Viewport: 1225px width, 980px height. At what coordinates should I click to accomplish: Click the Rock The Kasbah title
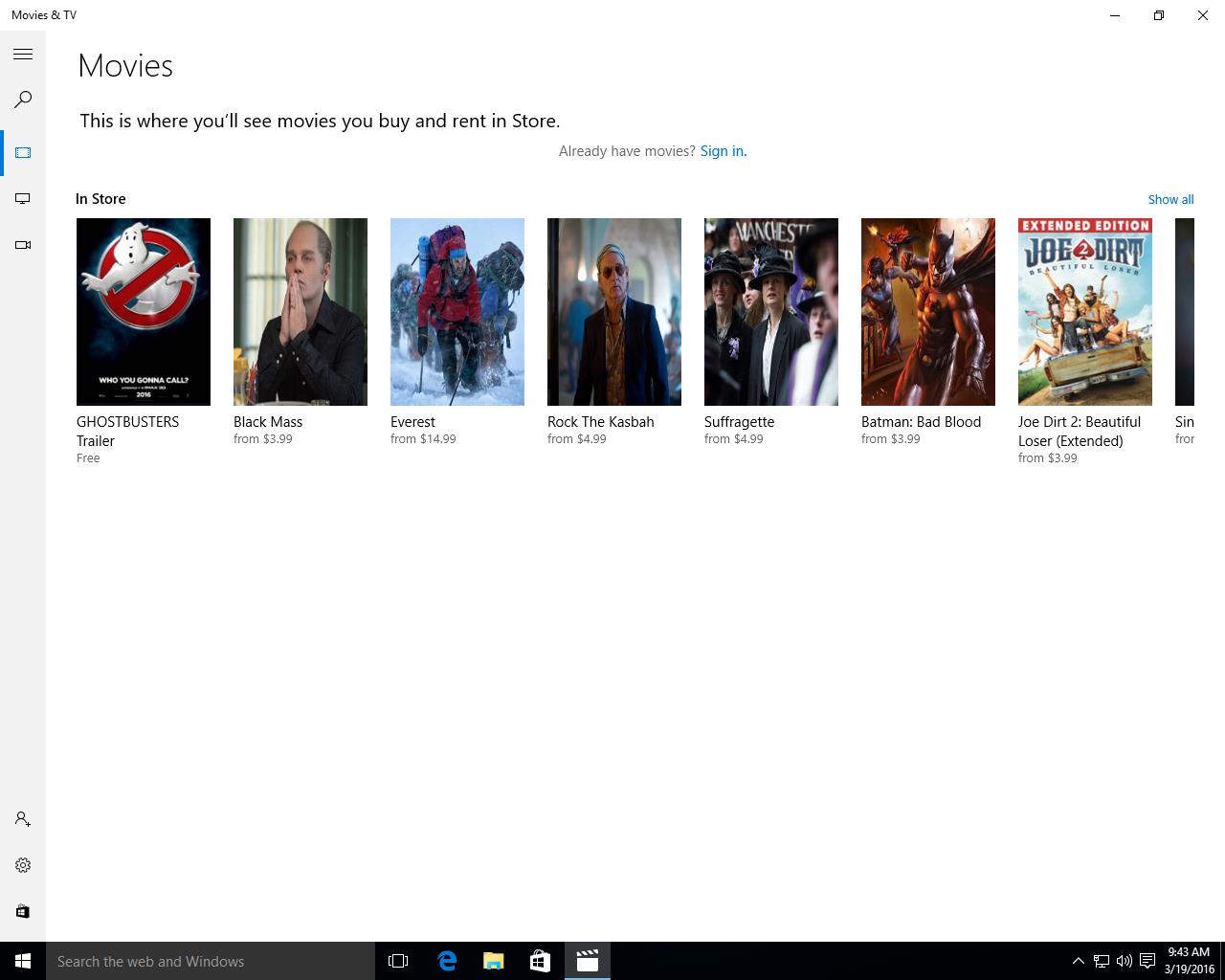pyautogui.click(x=601, y=422)
